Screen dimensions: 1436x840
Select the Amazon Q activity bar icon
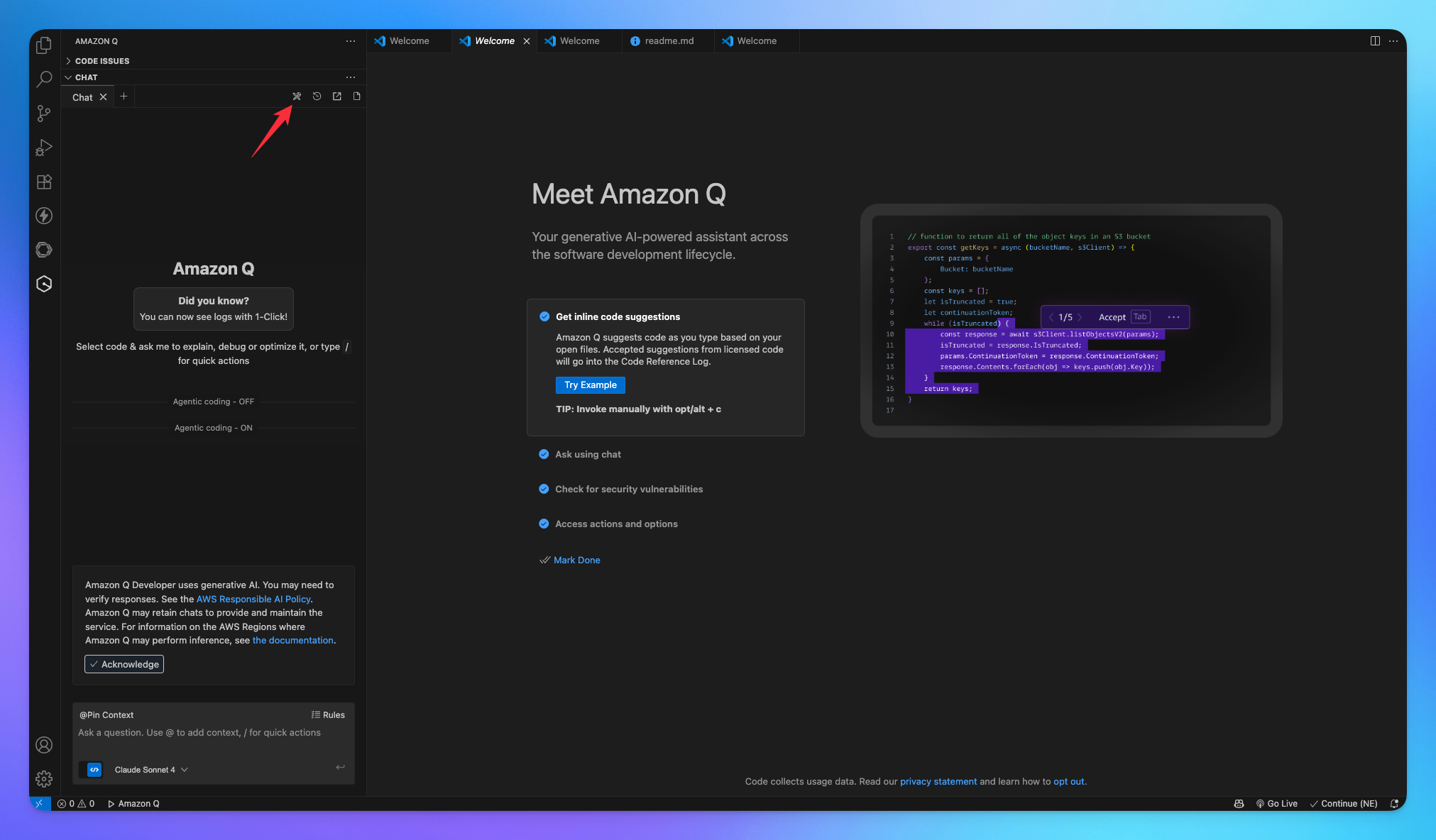(x=44, y=284)
